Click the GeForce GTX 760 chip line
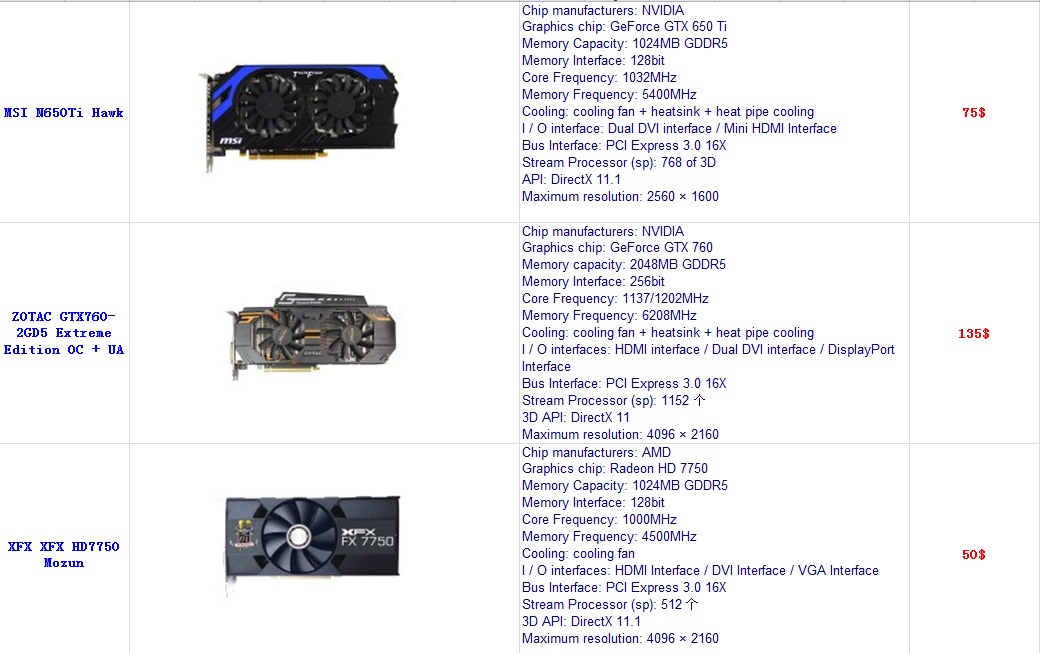The width and height of the screenshot is (1040, 653). click(617, 247)
